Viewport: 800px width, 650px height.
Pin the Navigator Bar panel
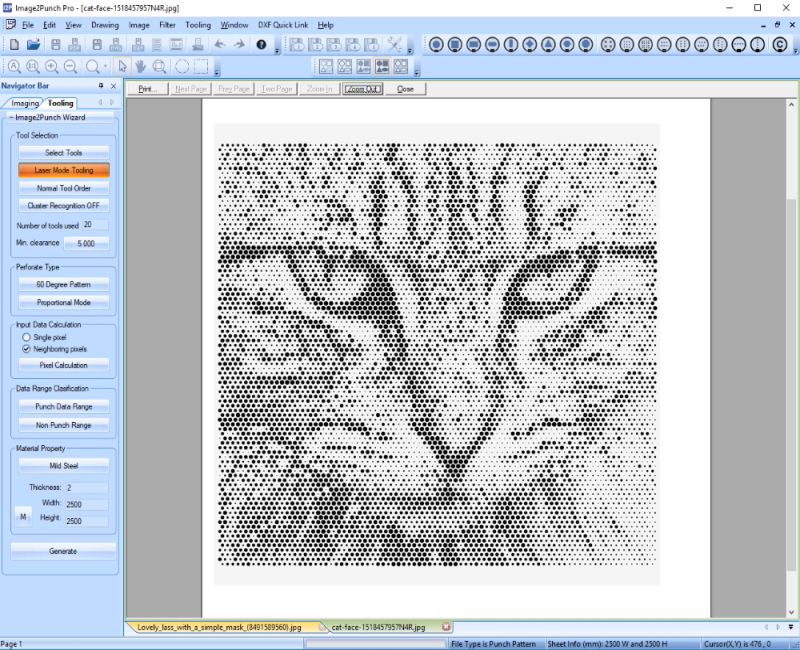pos(101,86)
